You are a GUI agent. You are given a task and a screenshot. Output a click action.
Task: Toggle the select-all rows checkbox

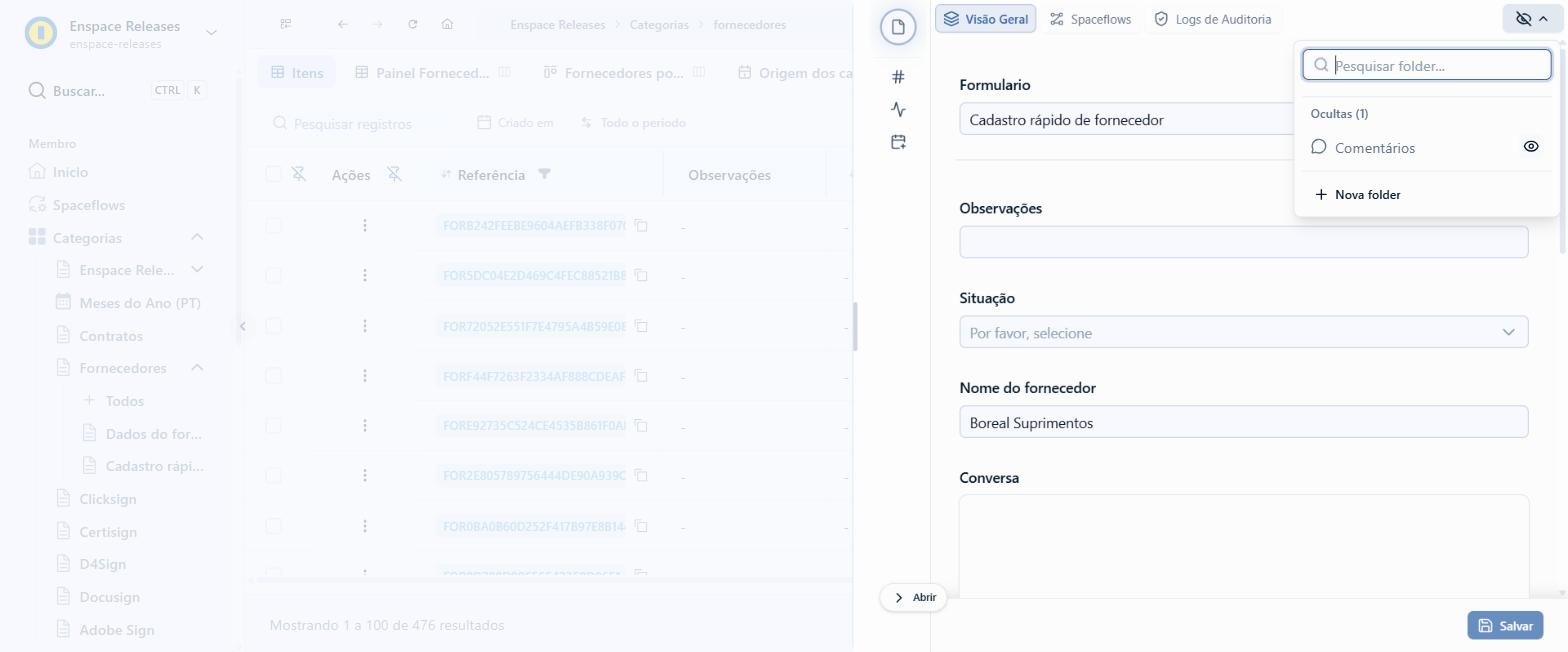(x=274, y=174)
